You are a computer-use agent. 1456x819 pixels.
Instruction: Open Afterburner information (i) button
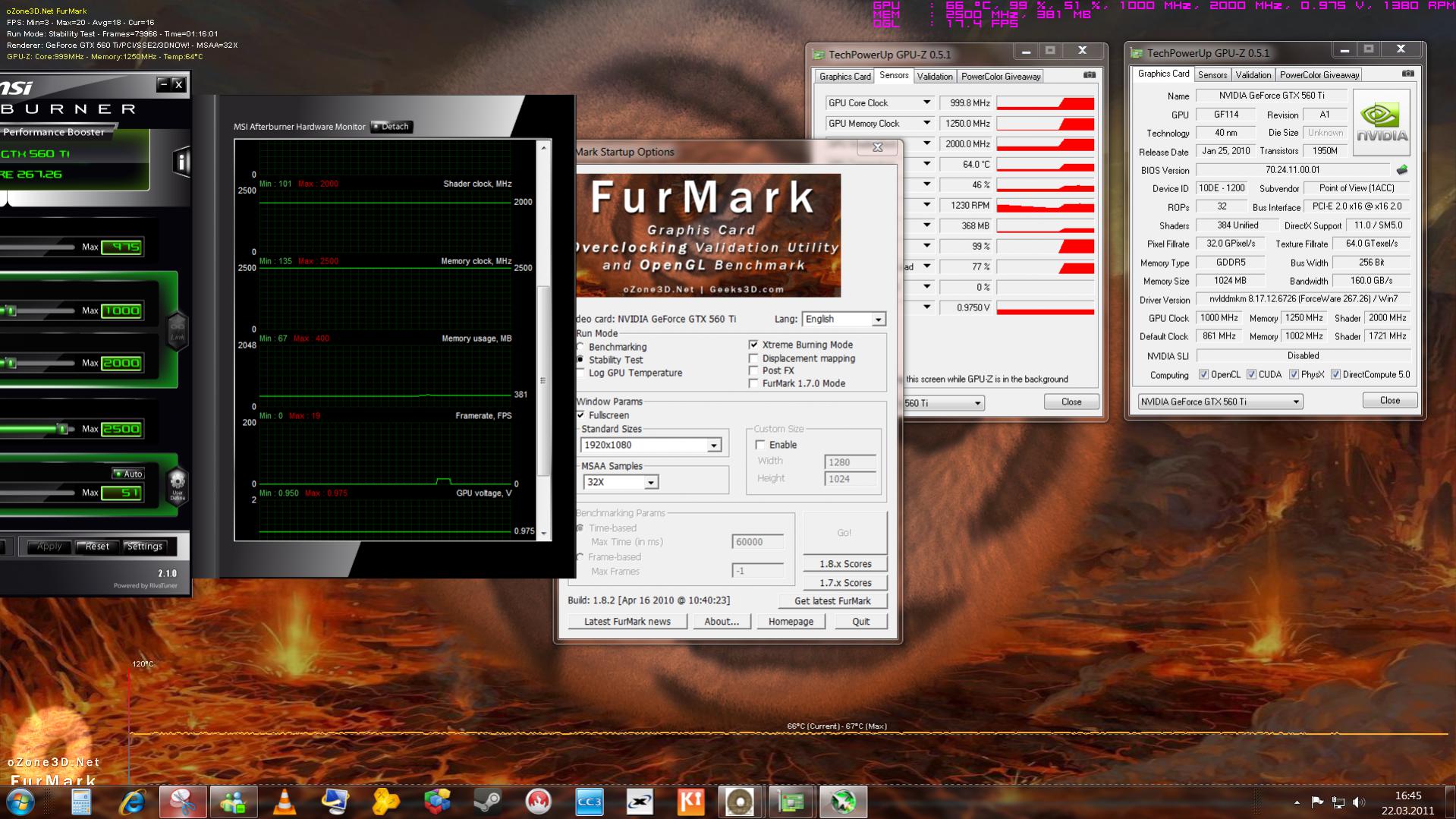[181, 162]
